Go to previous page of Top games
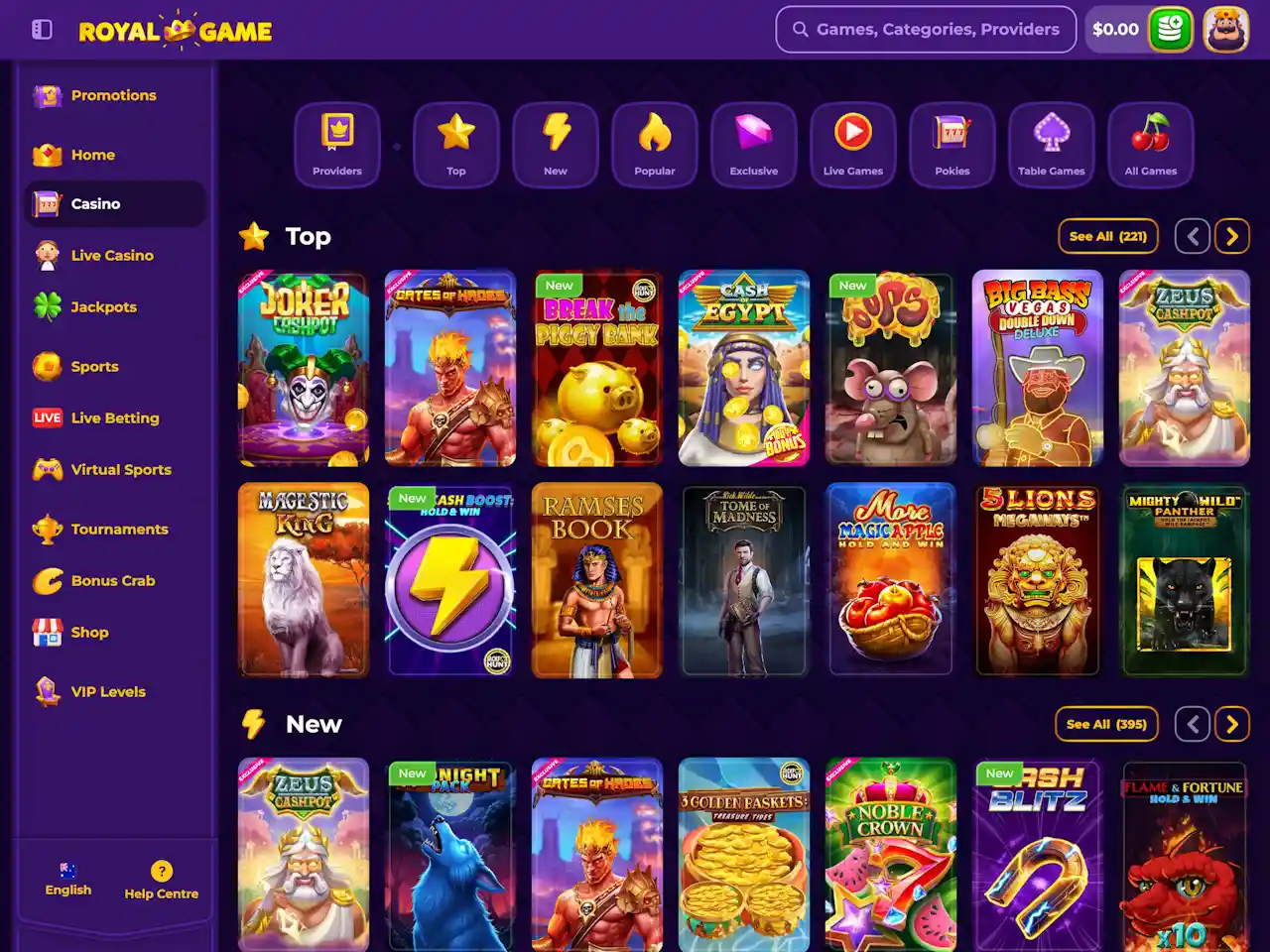Viewport: 1270px width, 952px height. coord(1193,236)
